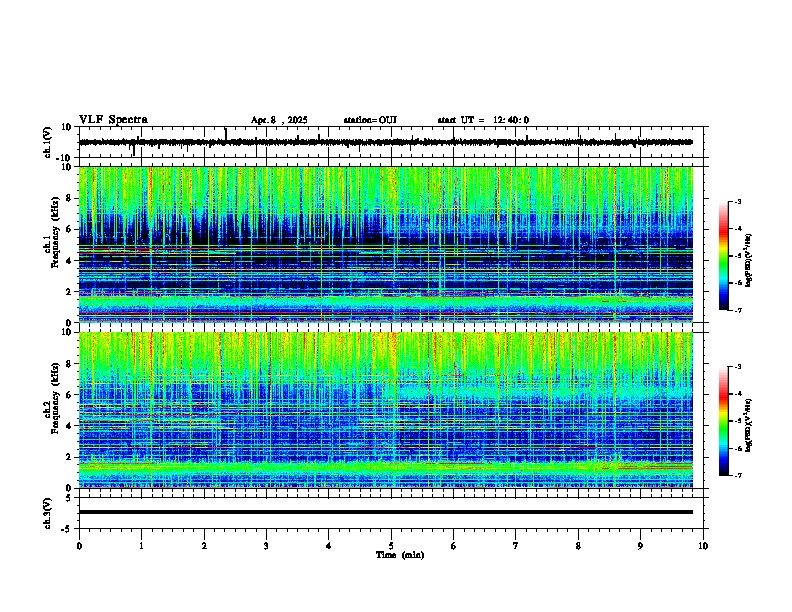
Task: Click inside the ch.1 spectrogram panel
Action: [x=386, y=244]
